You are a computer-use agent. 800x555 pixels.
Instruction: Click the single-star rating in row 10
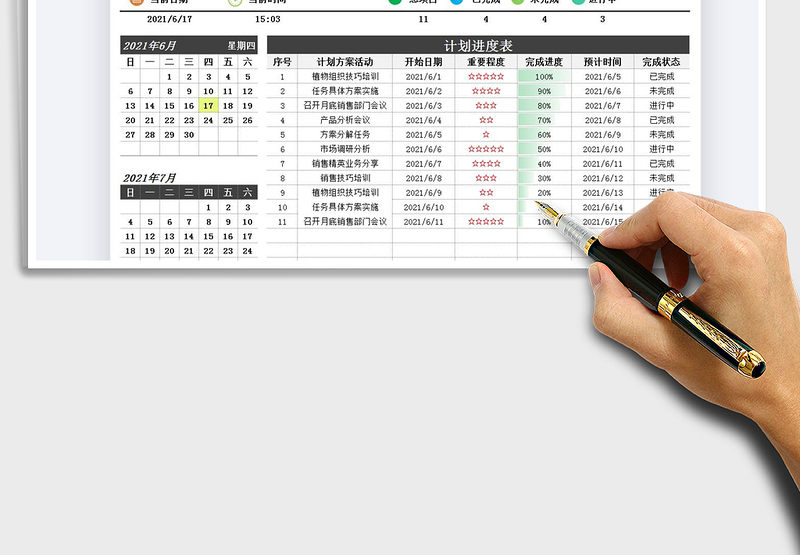pos(486,207)
